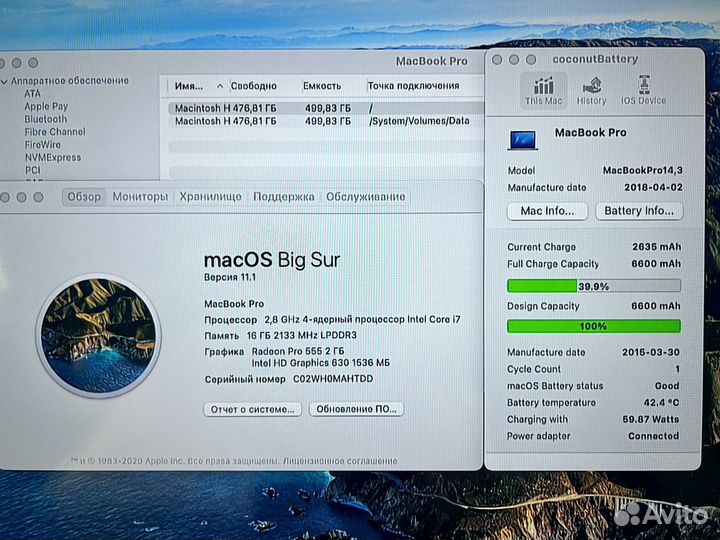
Task: Click 16 ГБ 2133 MHz LPDDR3 text
Action: 302,336
